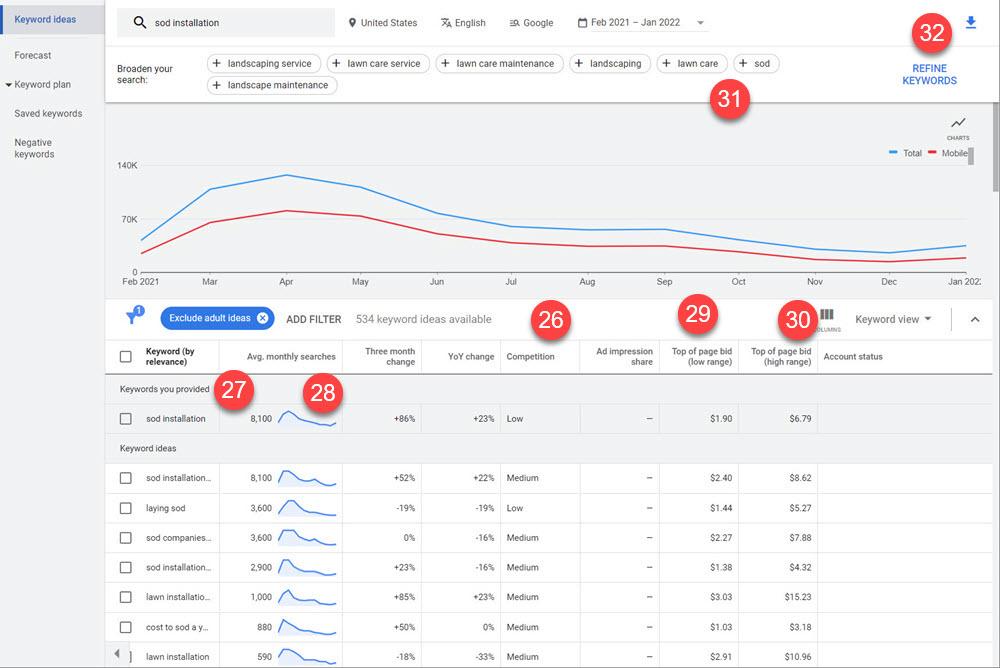The width and height of the screenshot is (1000, 668).
Task: Check the 'sod installation...' row with 2,900 searches
Action: [x=126, y=567]
